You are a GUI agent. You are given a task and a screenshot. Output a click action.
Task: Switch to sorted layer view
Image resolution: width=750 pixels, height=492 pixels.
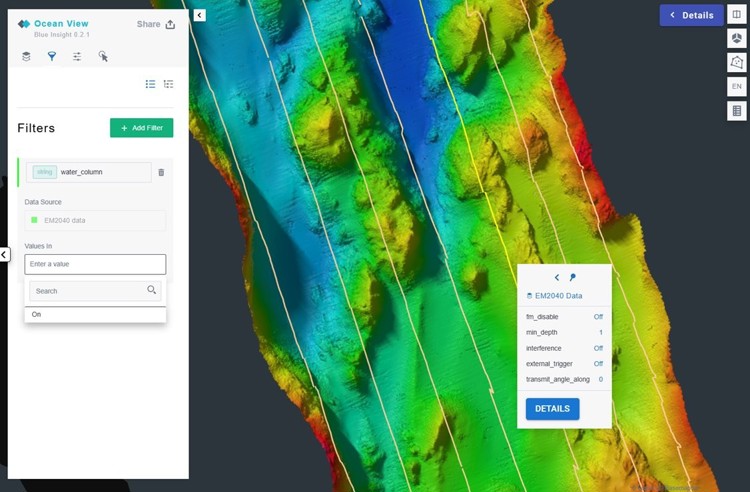(168, 84)
